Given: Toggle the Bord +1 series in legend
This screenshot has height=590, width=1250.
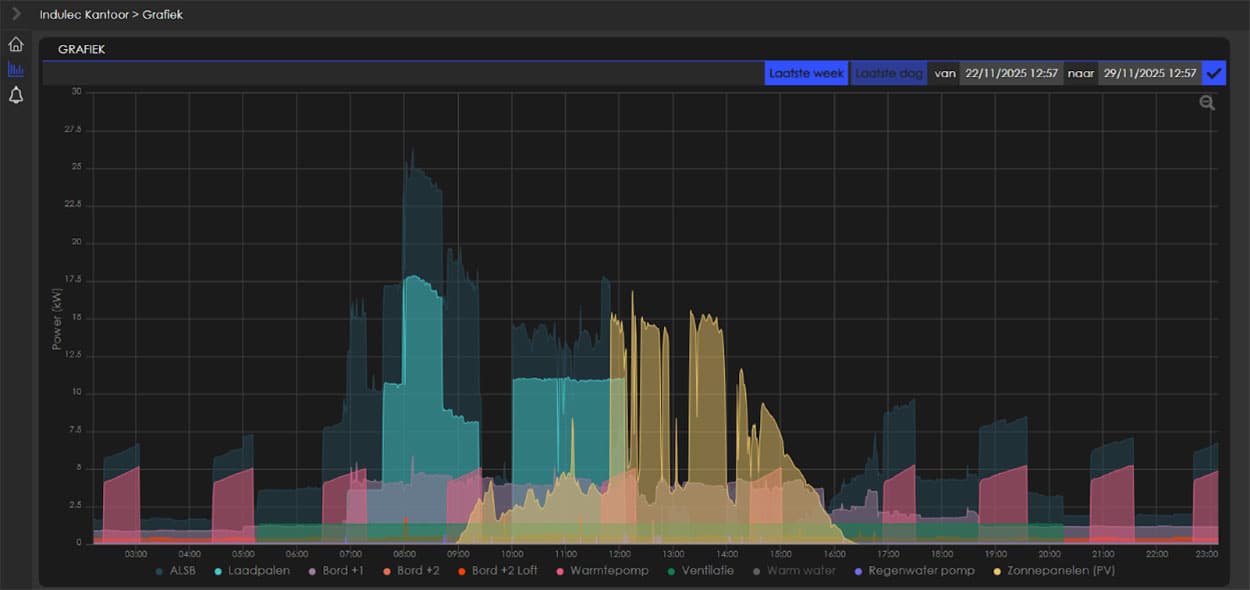Looking at the screenshot, I should tap(336, 571).
